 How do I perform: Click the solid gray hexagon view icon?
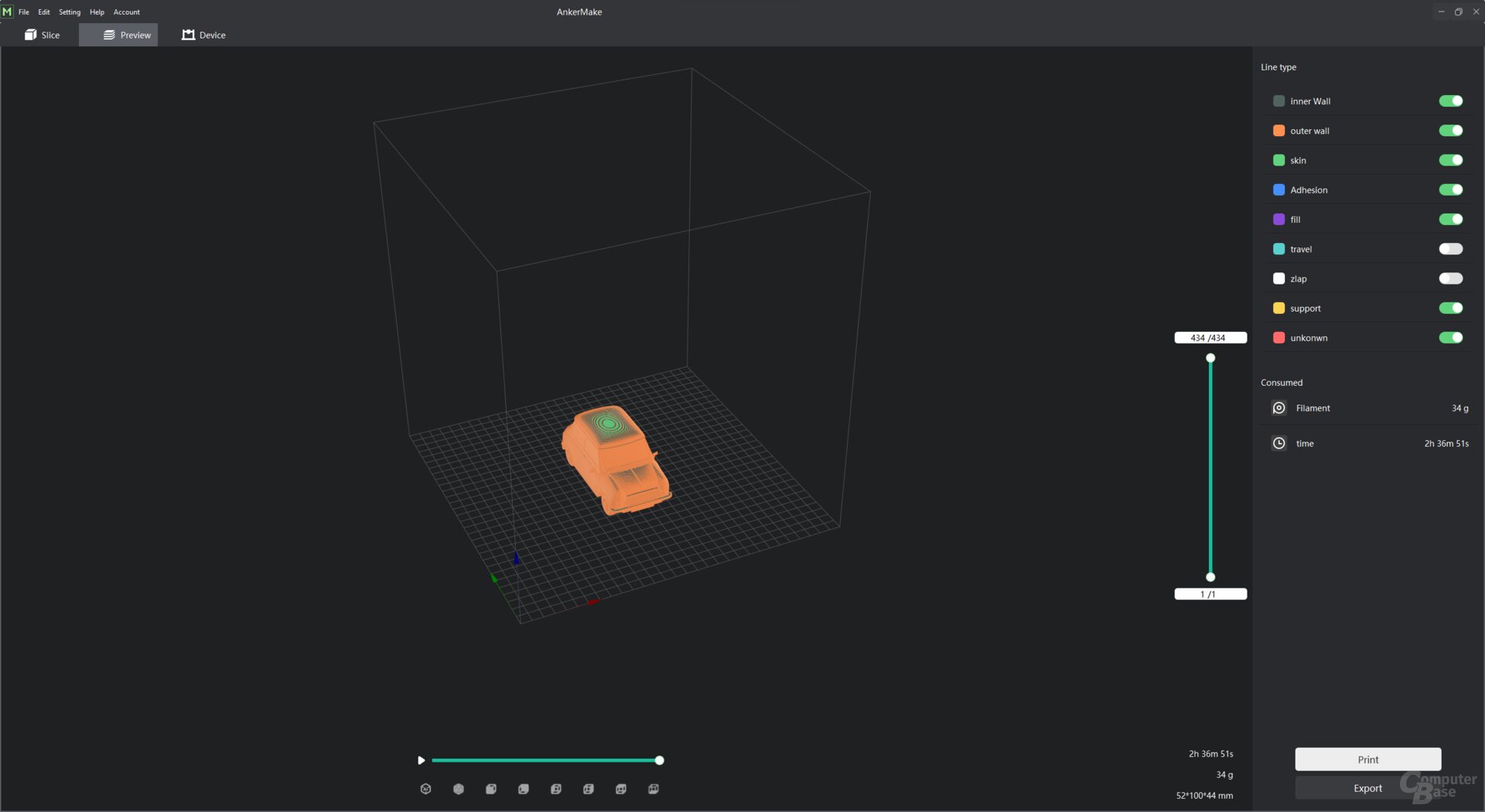click(x=459, y=789)
